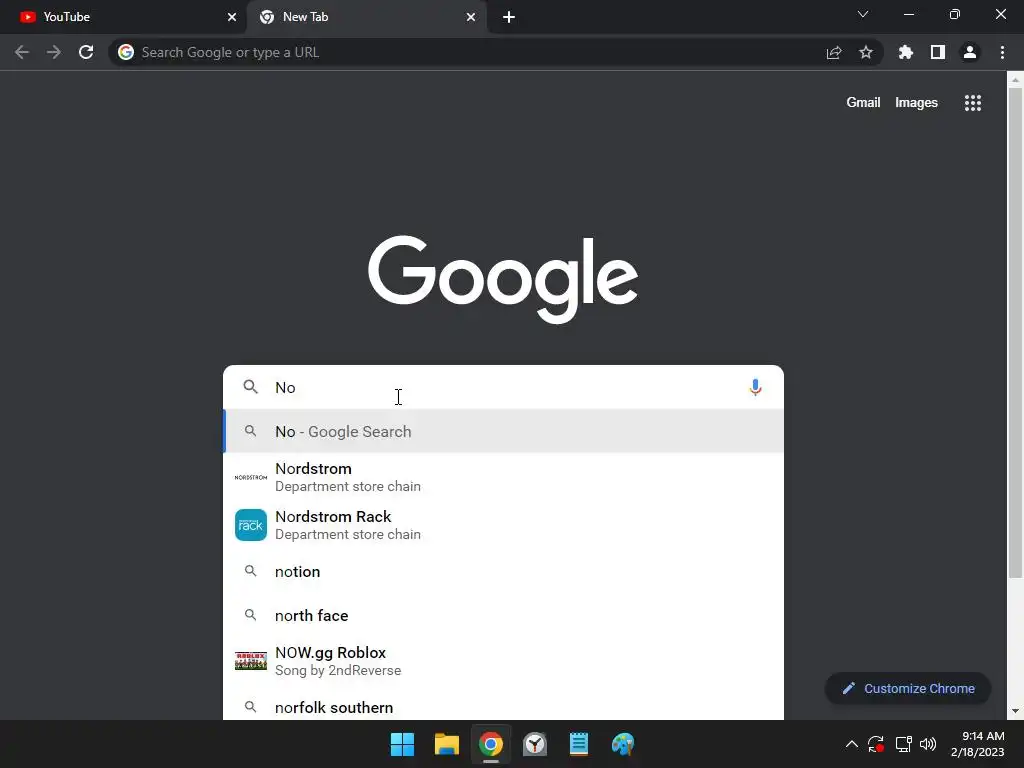The width and height of the screenshot is (1024, 768).
Task: Click the page vertical scrollbar thumb
Action: [1015, 332]
